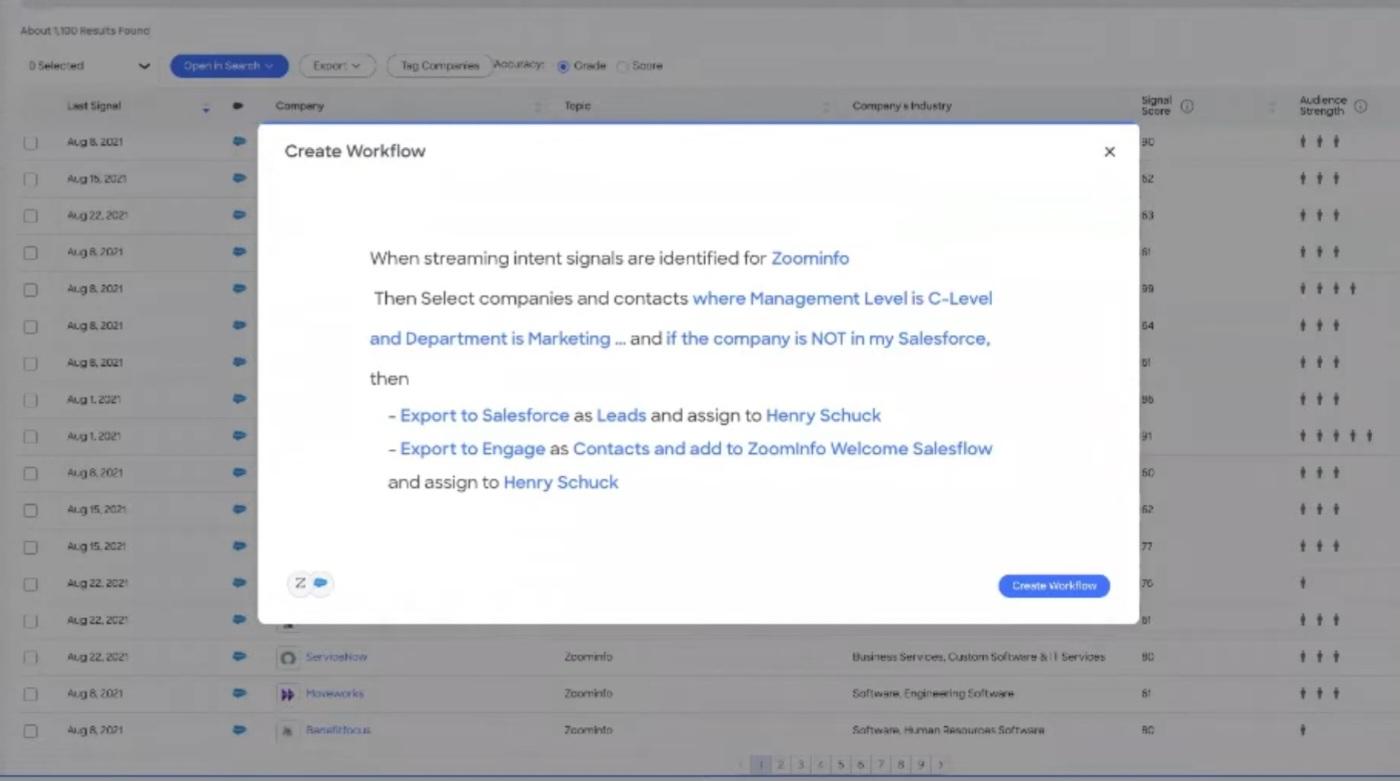This screenshot has width=1400, height=781.
Task: Click the Software, Human Resources Software cell
Action: pos(948,731)
